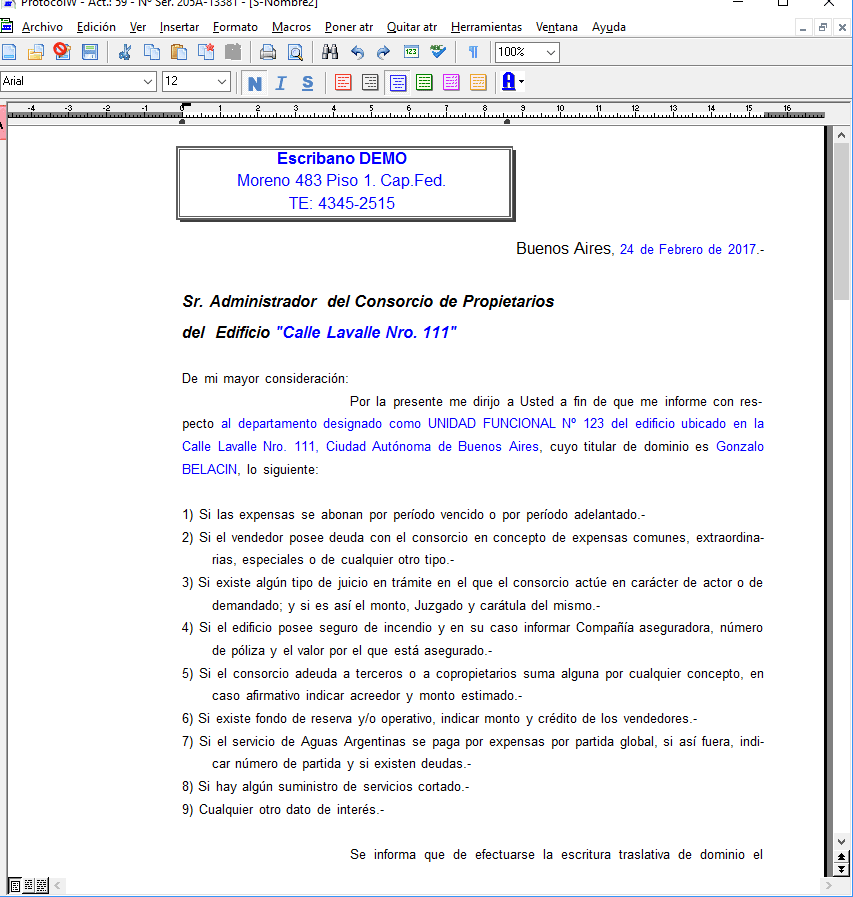Click the "Escribano DEMO" header text
Image resolution: width=853 pixels, height=897 pixels.
click(342, 158)
